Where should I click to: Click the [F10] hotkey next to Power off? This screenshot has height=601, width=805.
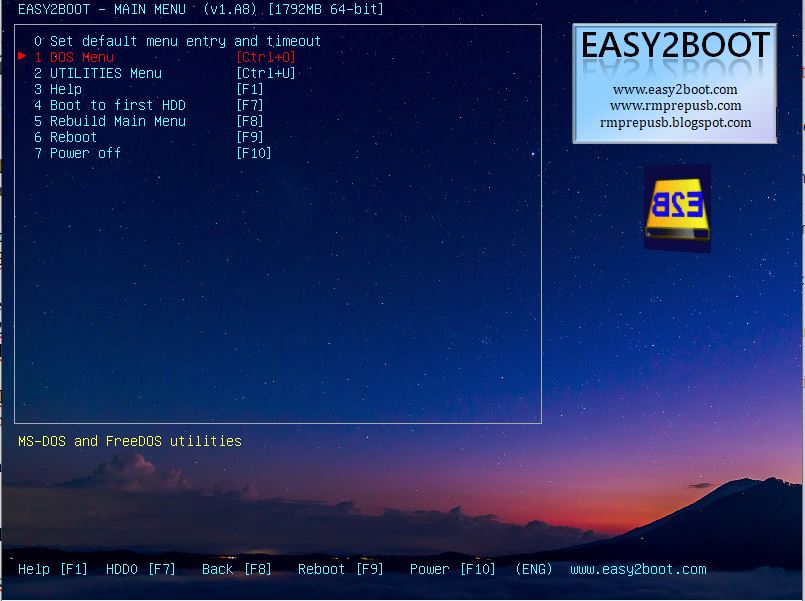[254, 153]
